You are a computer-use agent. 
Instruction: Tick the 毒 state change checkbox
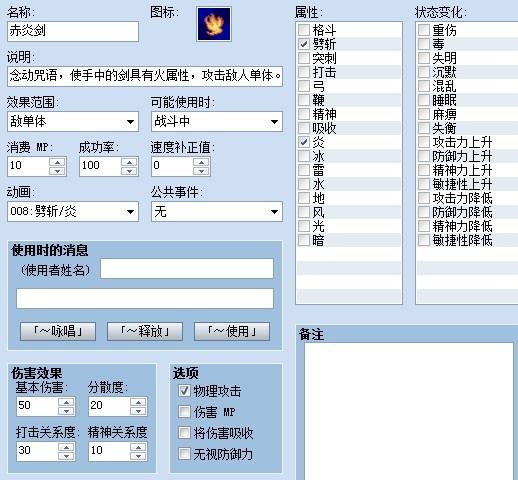pos(424,44)
